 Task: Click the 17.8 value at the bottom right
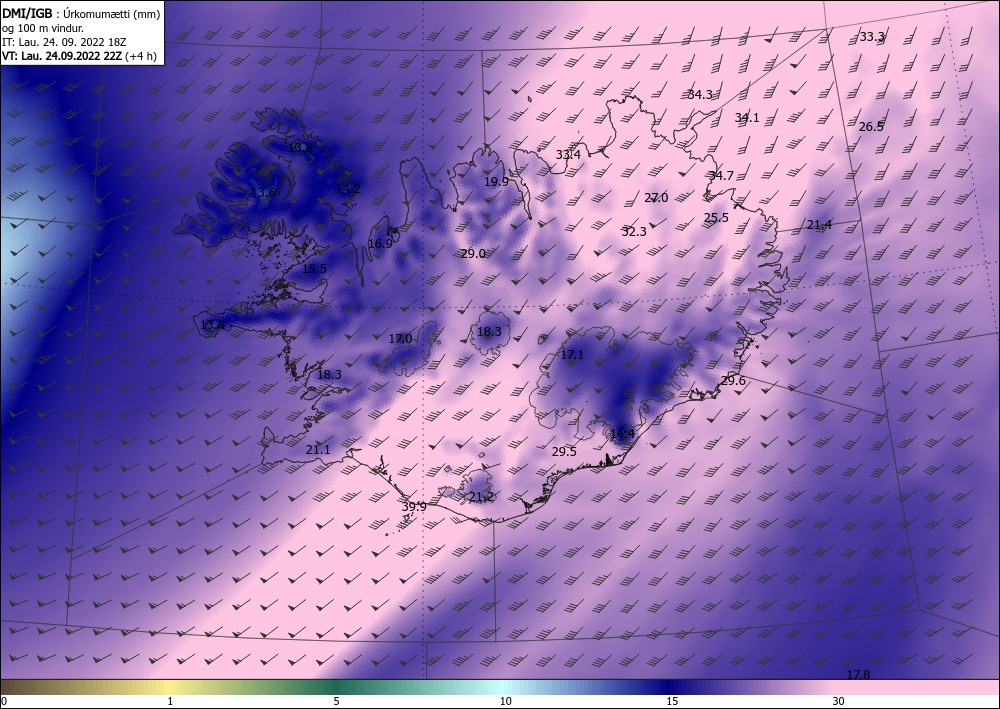point(858,675)
